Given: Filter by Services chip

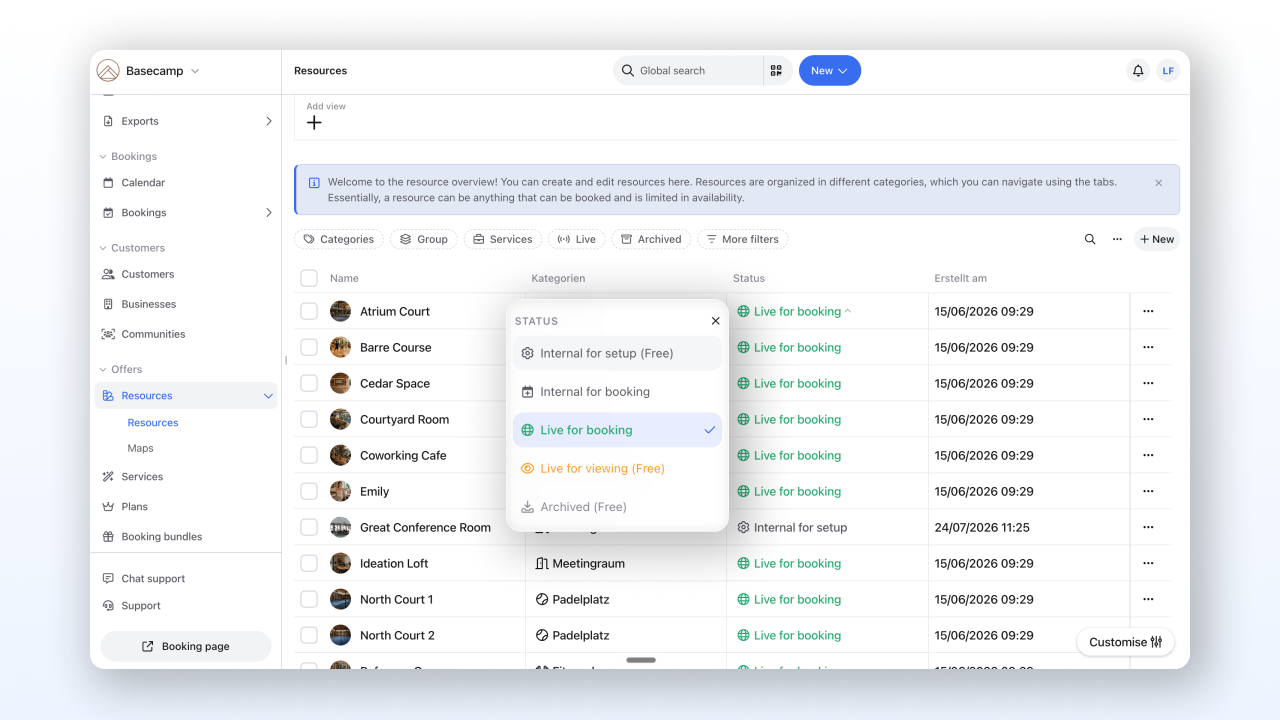Looking at the screenshot, I should tap(503, 240).
